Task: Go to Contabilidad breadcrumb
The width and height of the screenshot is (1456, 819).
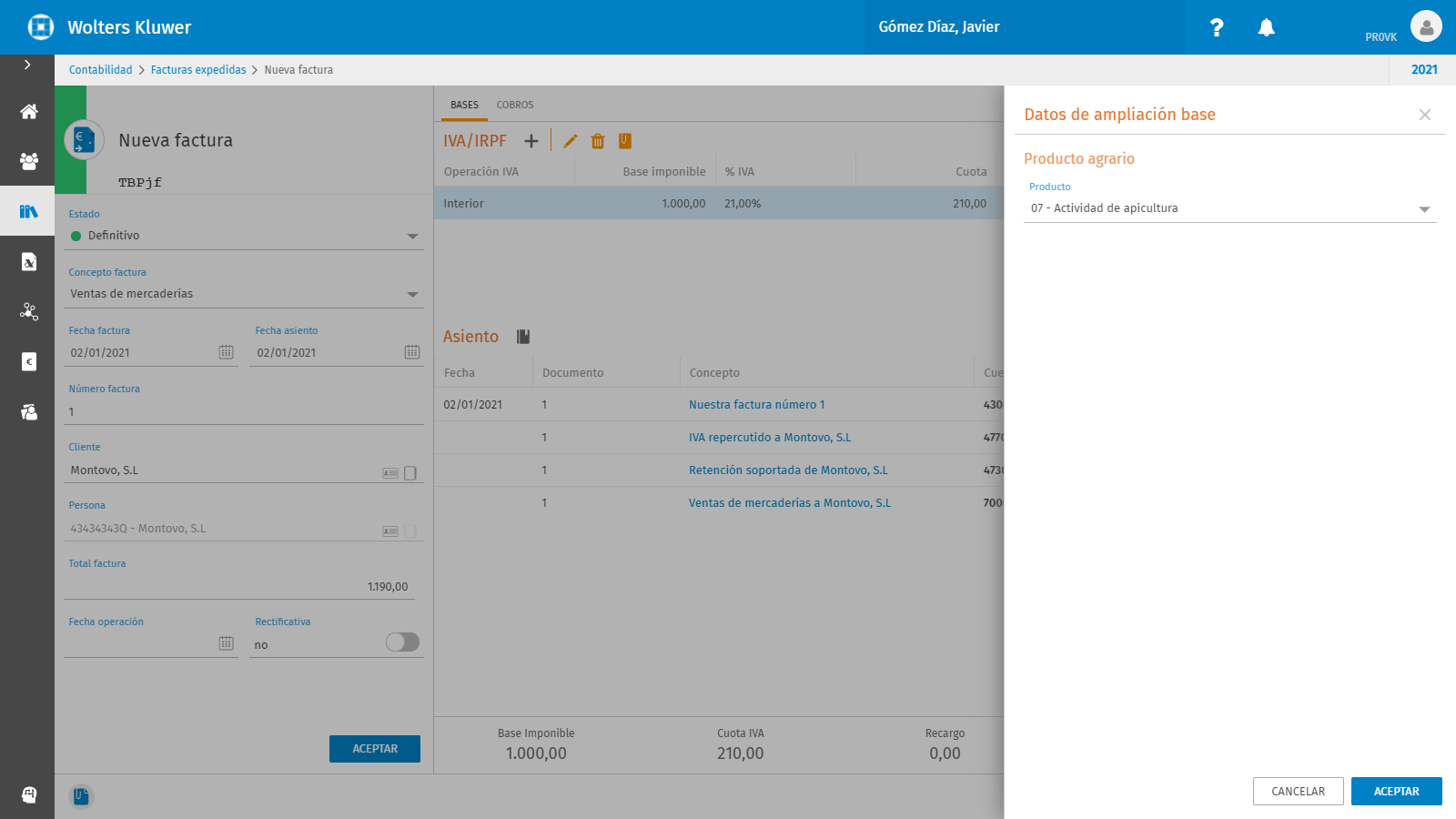Action: point(100,70)
